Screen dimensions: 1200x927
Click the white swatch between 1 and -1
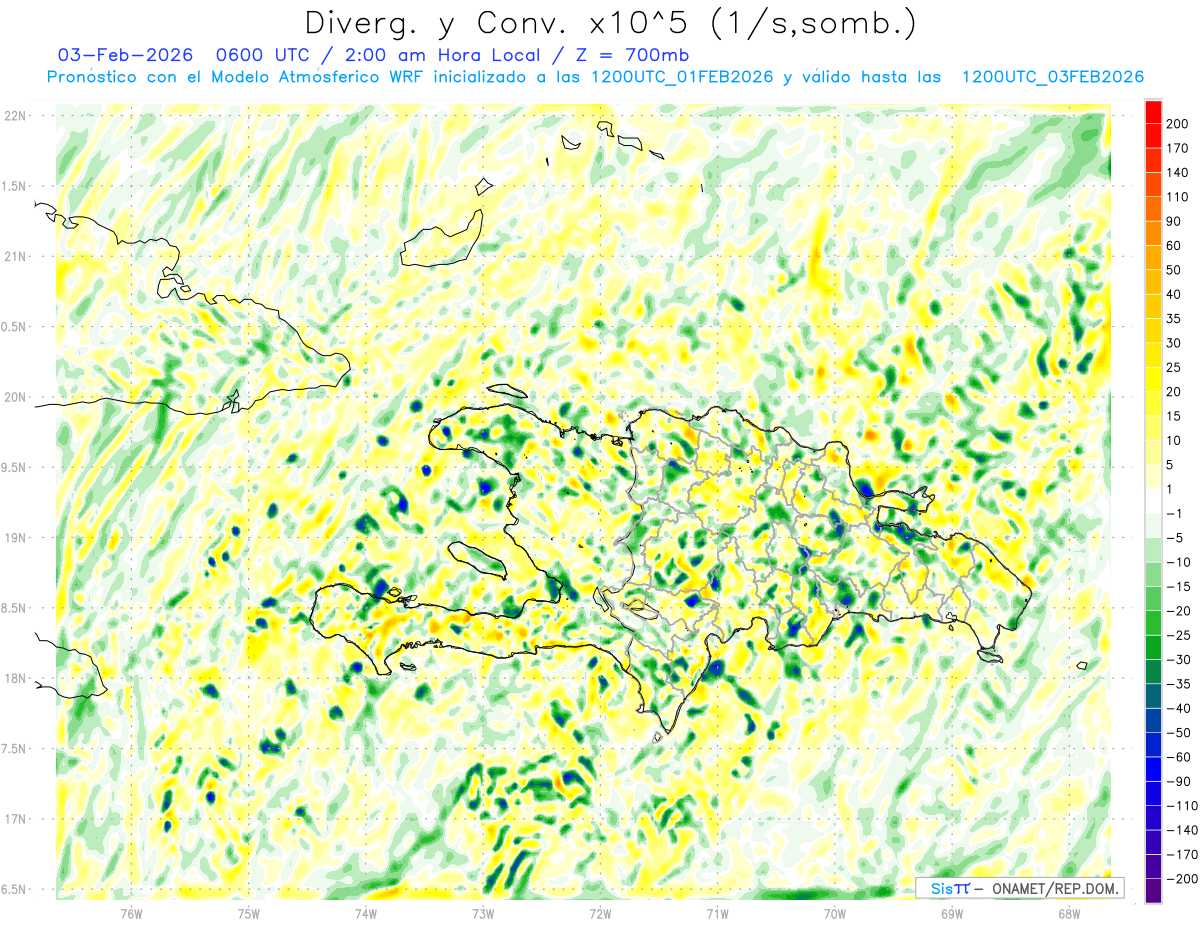(x=1153, y=502)
